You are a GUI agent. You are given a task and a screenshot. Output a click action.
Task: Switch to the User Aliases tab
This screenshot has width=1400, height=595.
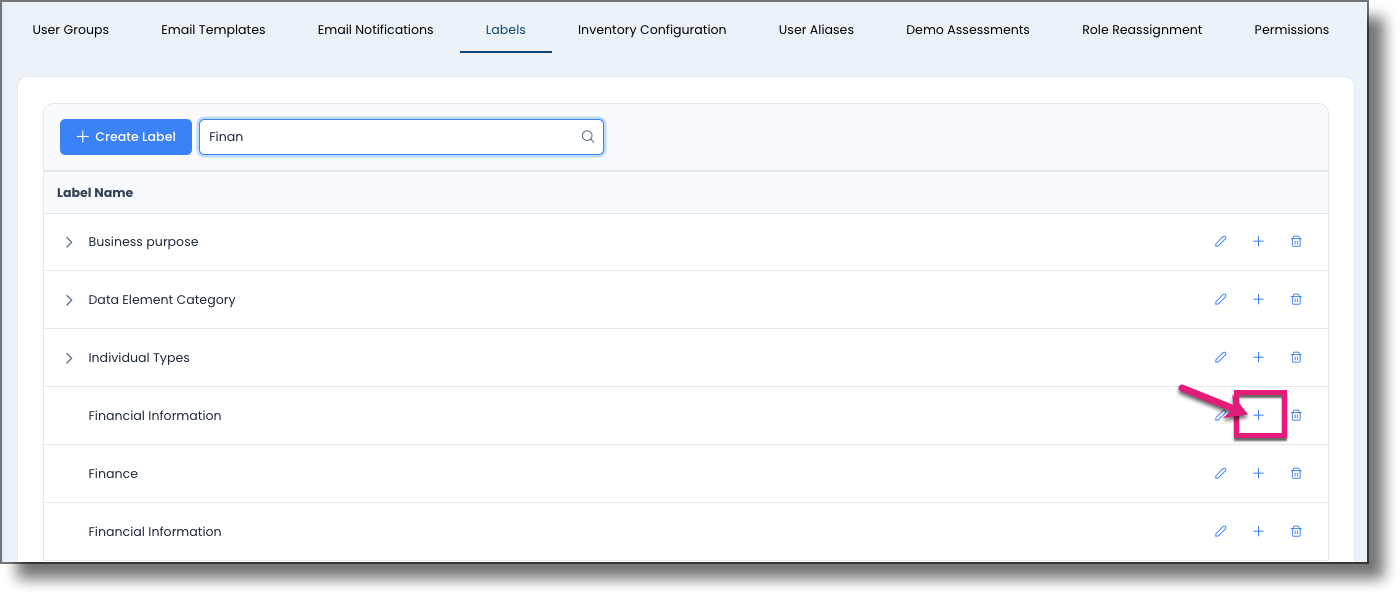pos(816,30)
